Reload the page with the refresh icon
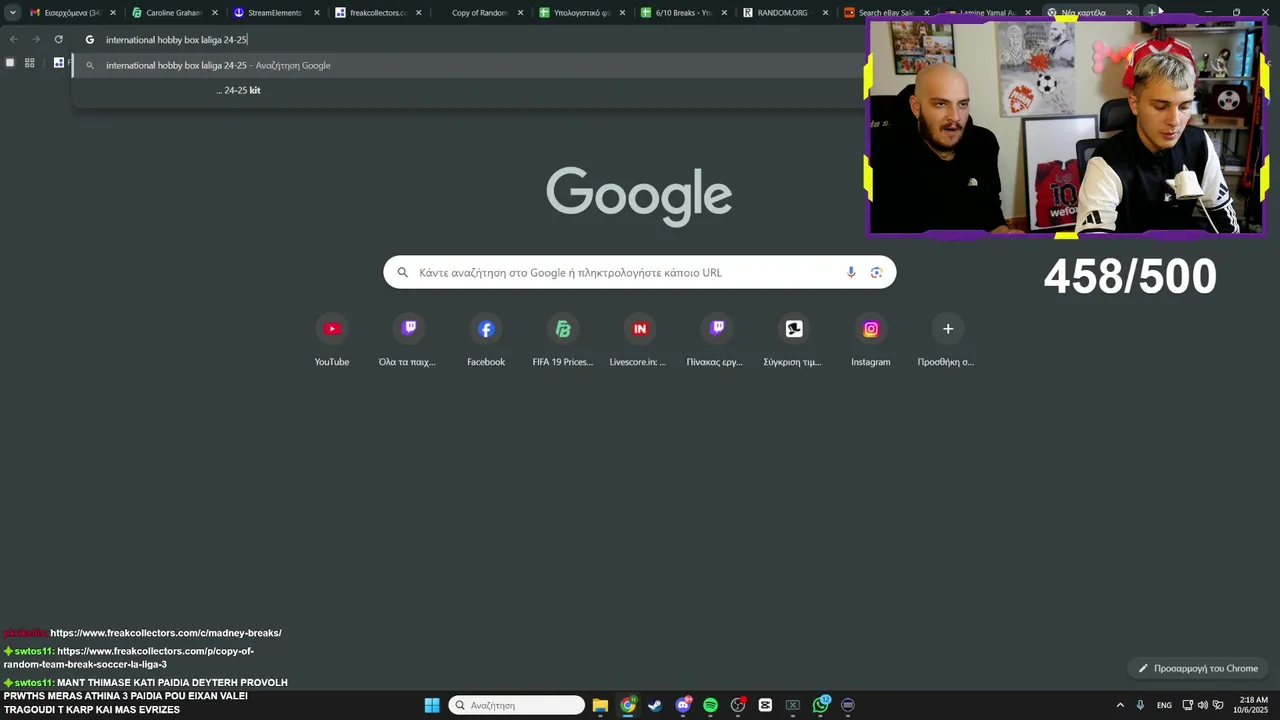 coord(58,39)
